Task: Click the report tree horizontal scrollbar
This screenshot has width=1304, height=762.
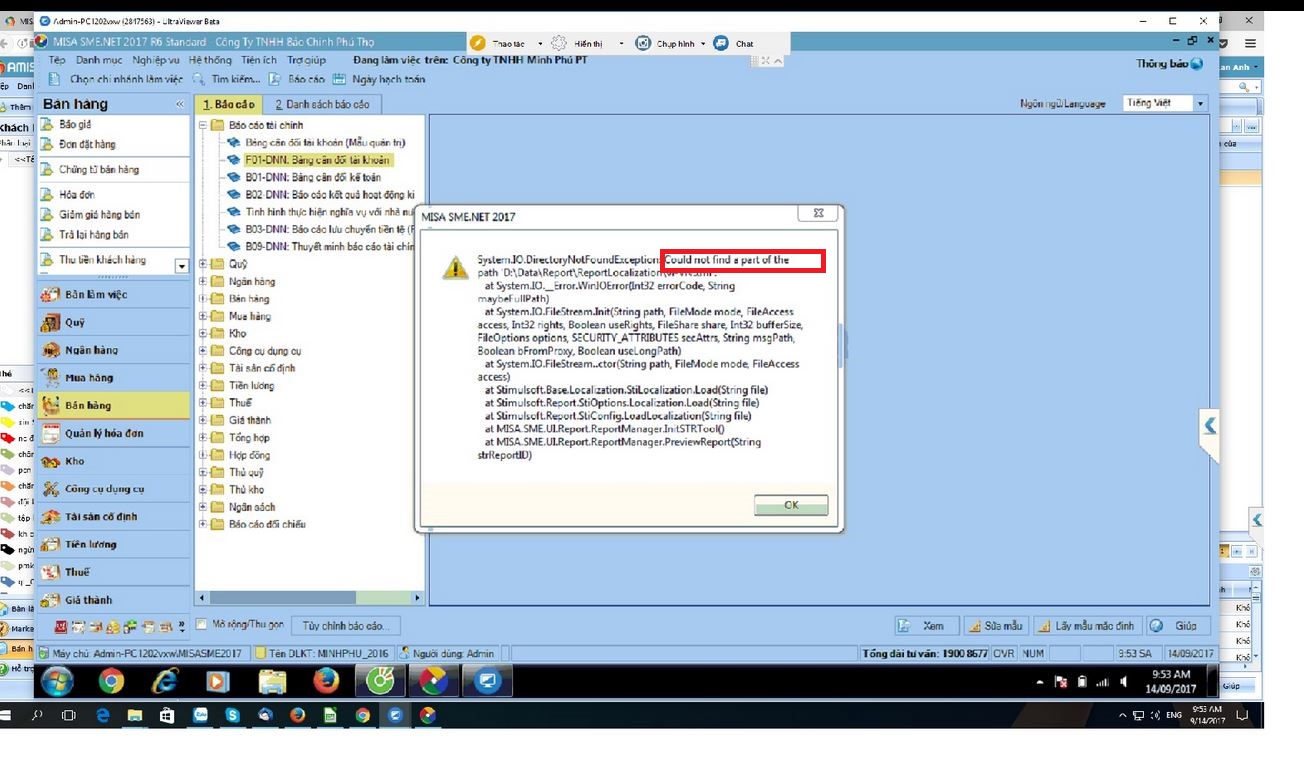Action: [309, 598]
